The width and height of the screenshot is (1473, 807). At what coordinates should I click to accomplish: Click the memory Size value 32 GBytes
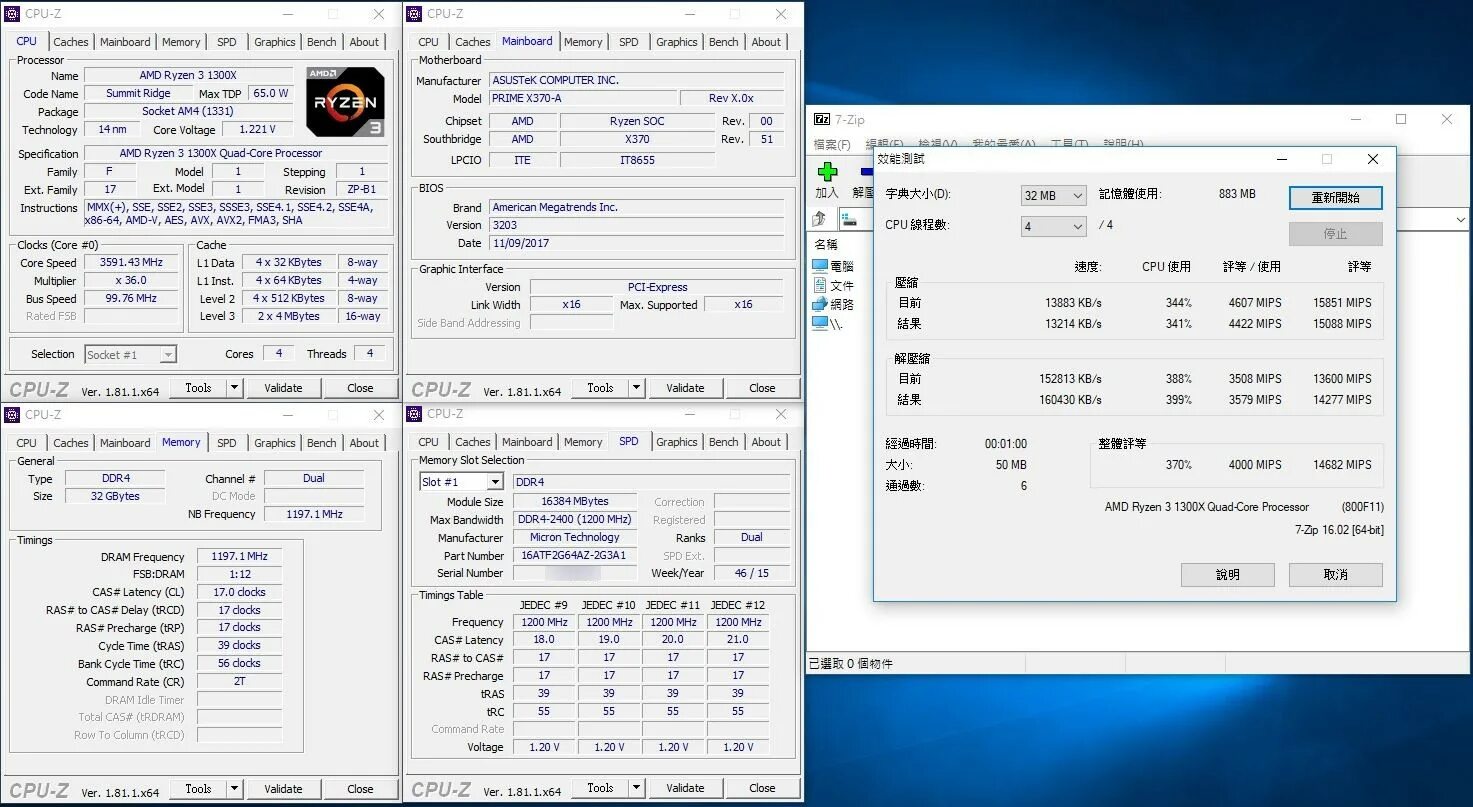115,496
